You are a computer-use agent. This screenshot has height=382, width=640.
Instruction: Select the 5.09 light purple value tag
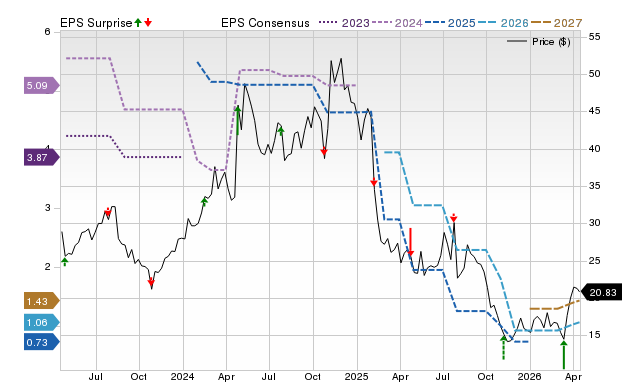click(42, 86)
